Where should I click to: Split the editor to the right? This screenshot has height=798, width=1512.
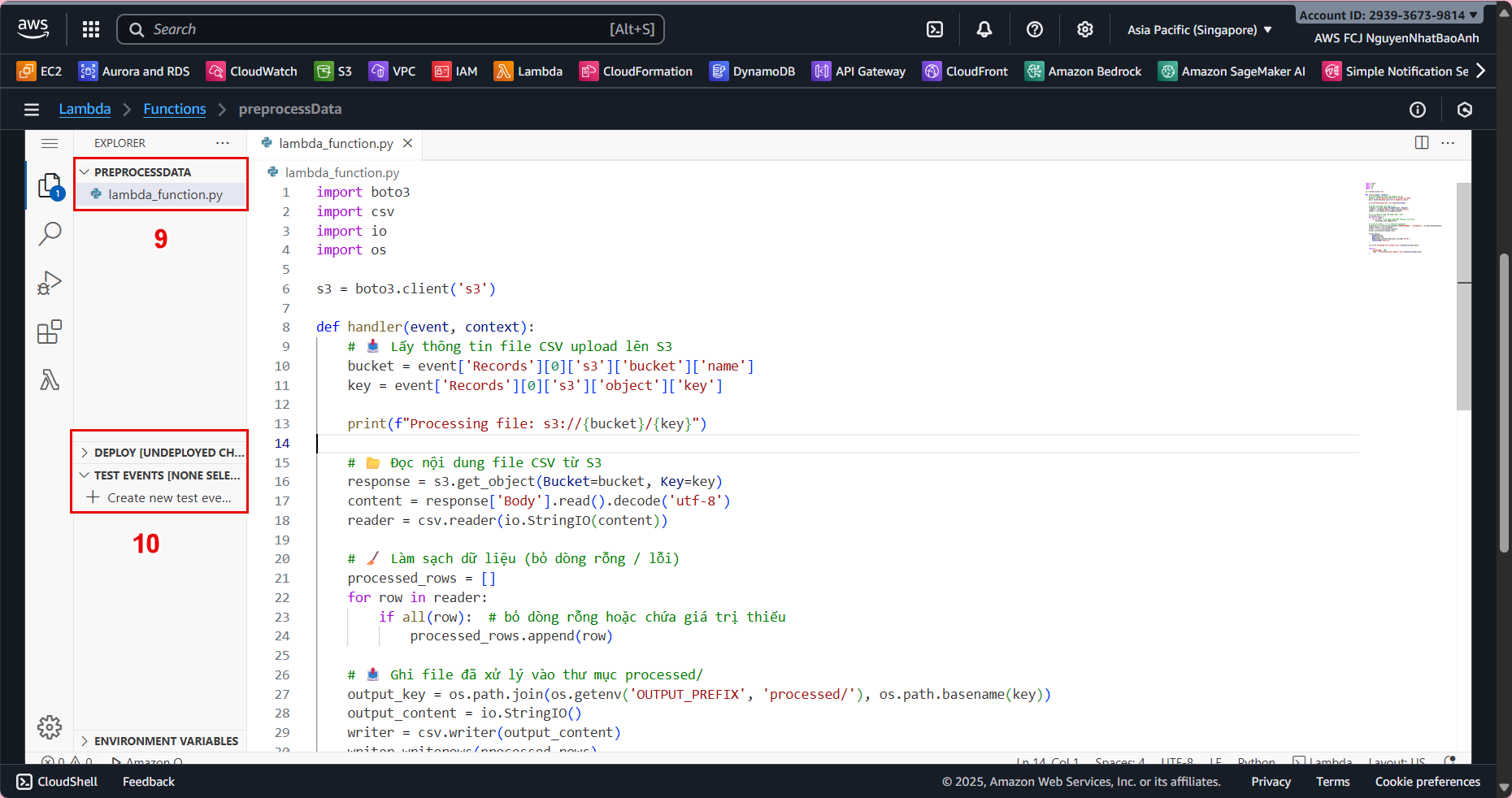tap(1422, 143)
